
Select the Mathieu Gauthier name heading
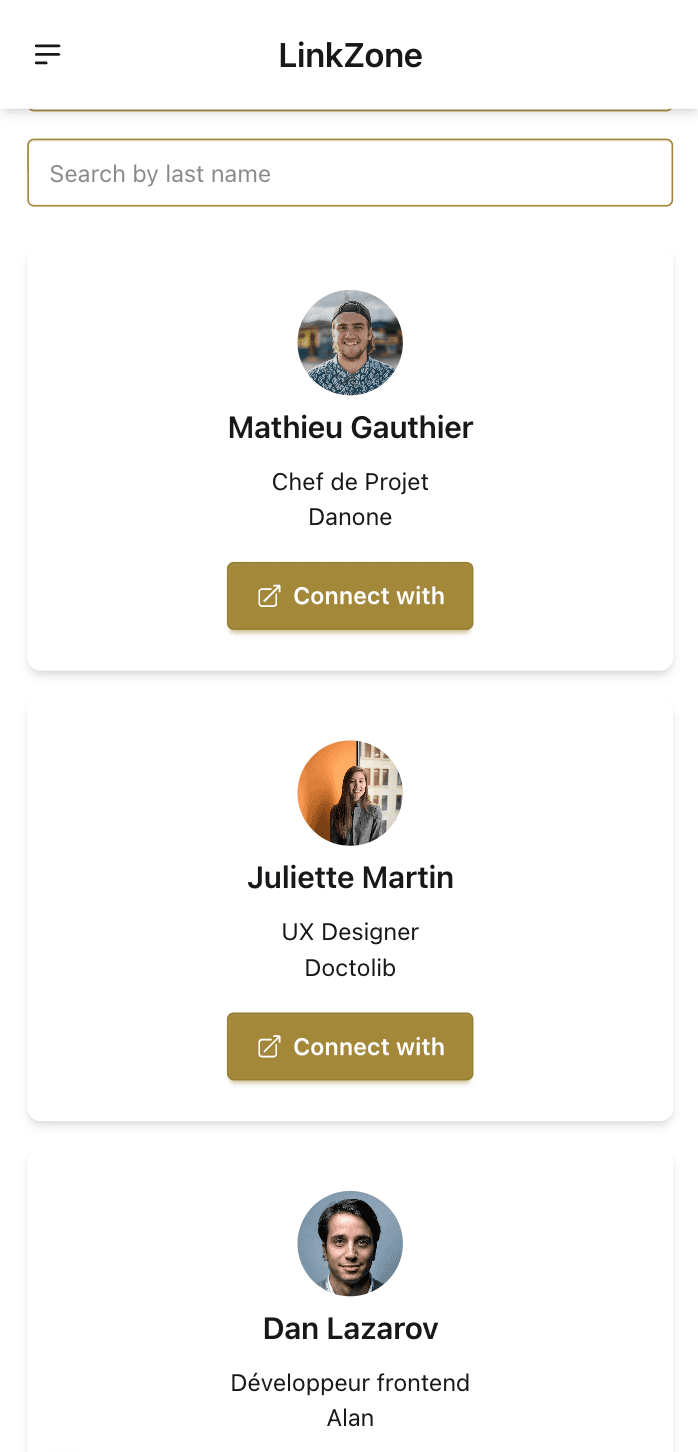click(x=350, y=428)
